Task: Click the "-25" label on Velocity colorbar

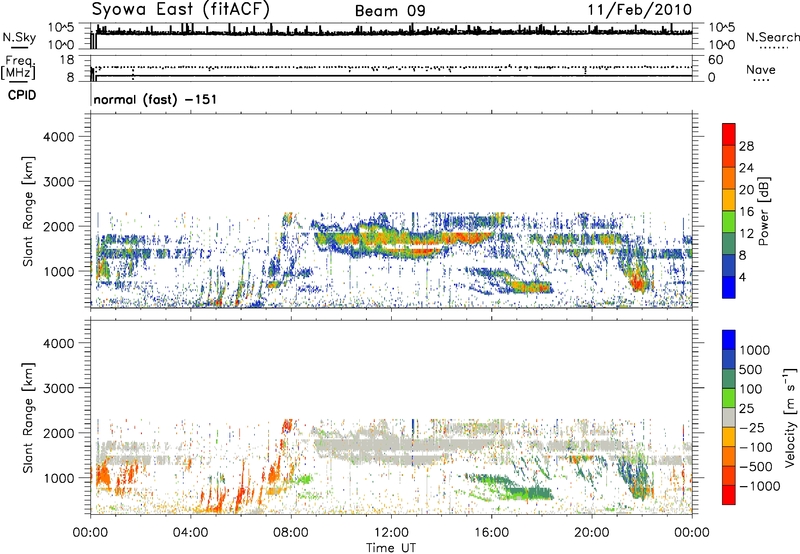Action: coord(752,428)
